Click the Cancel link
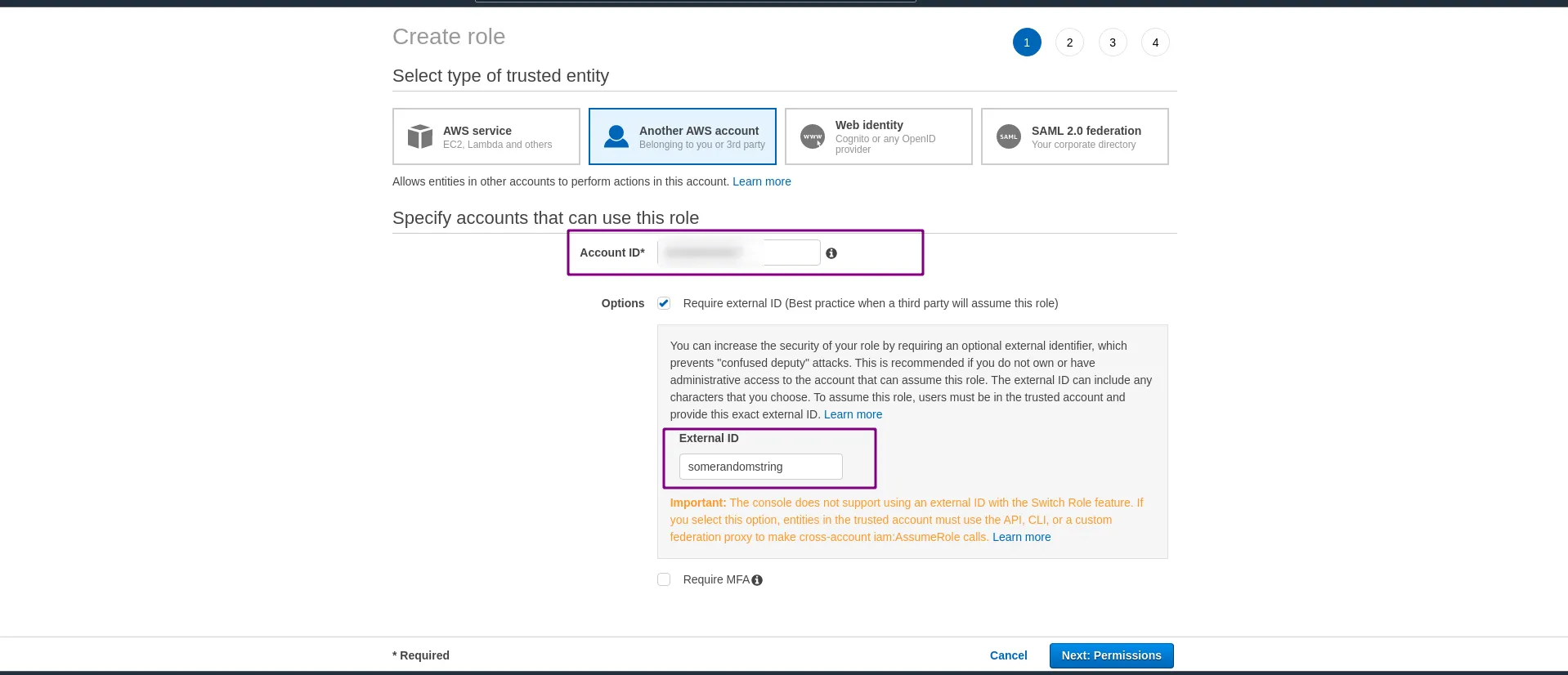Viewport: 1568px width, 675px height. (x=1008, y=655)
